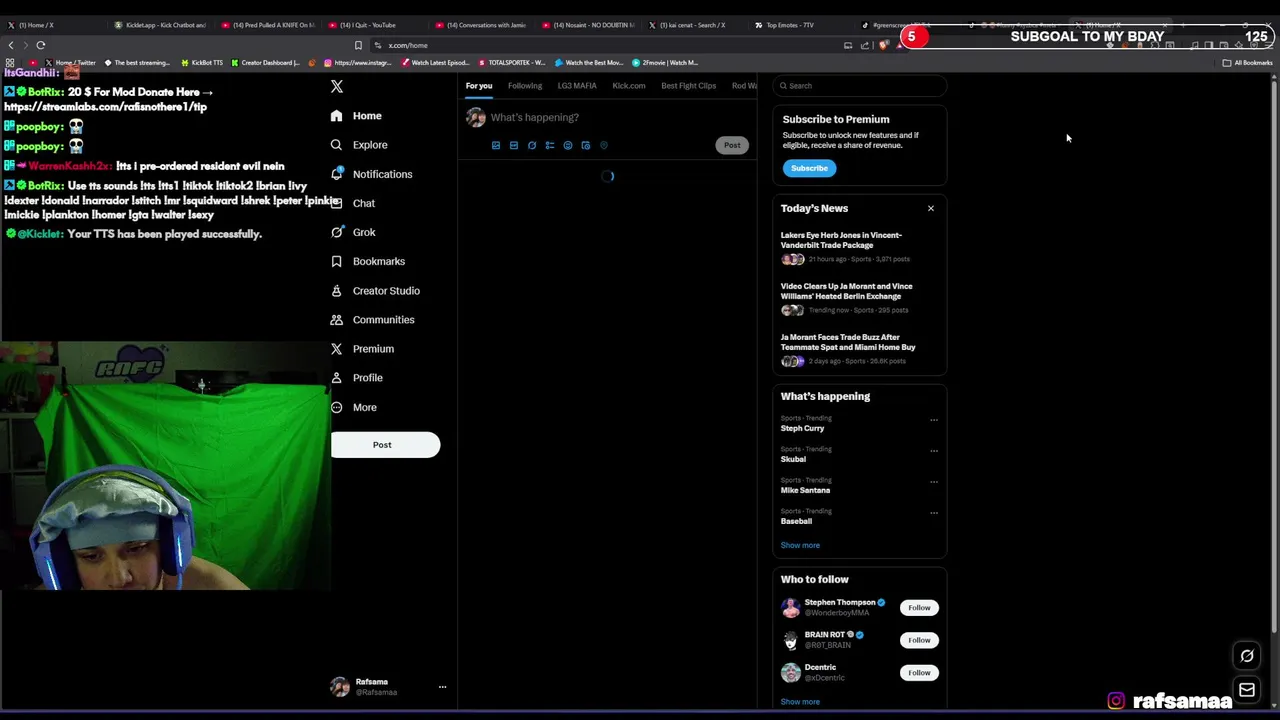The image size is (1280, 720).
Task: Click the bookmark icon in address bar
Action: pos(358,45)
